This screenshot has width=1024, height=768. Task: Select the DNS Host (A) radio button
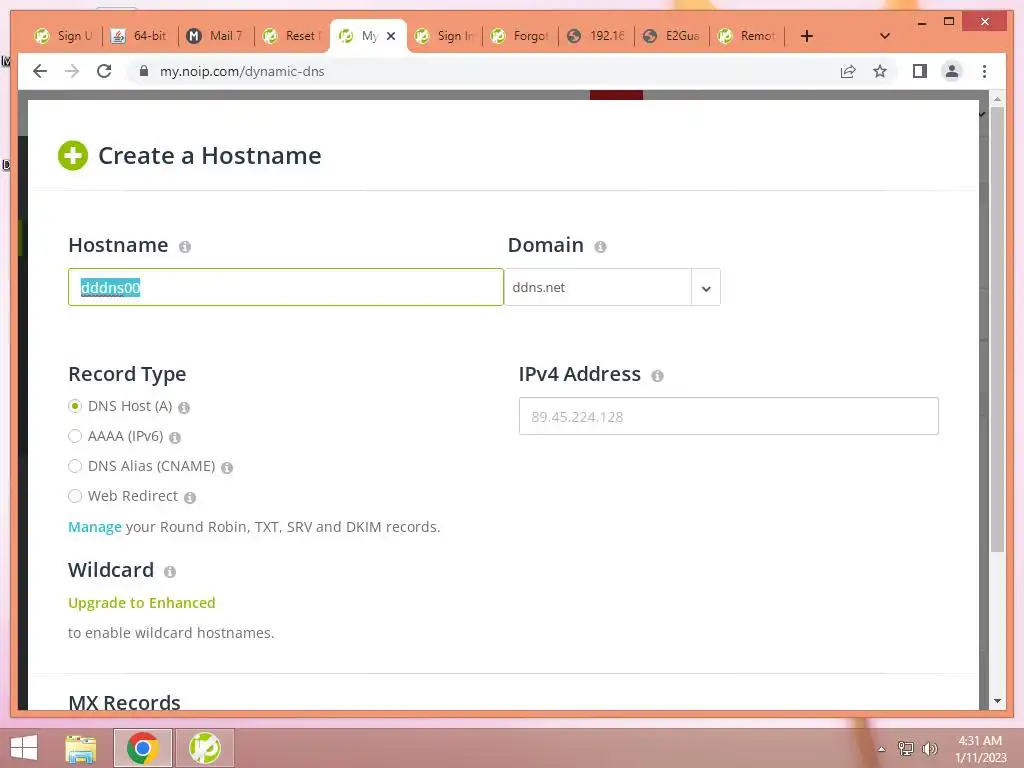[x=75, y=406]
